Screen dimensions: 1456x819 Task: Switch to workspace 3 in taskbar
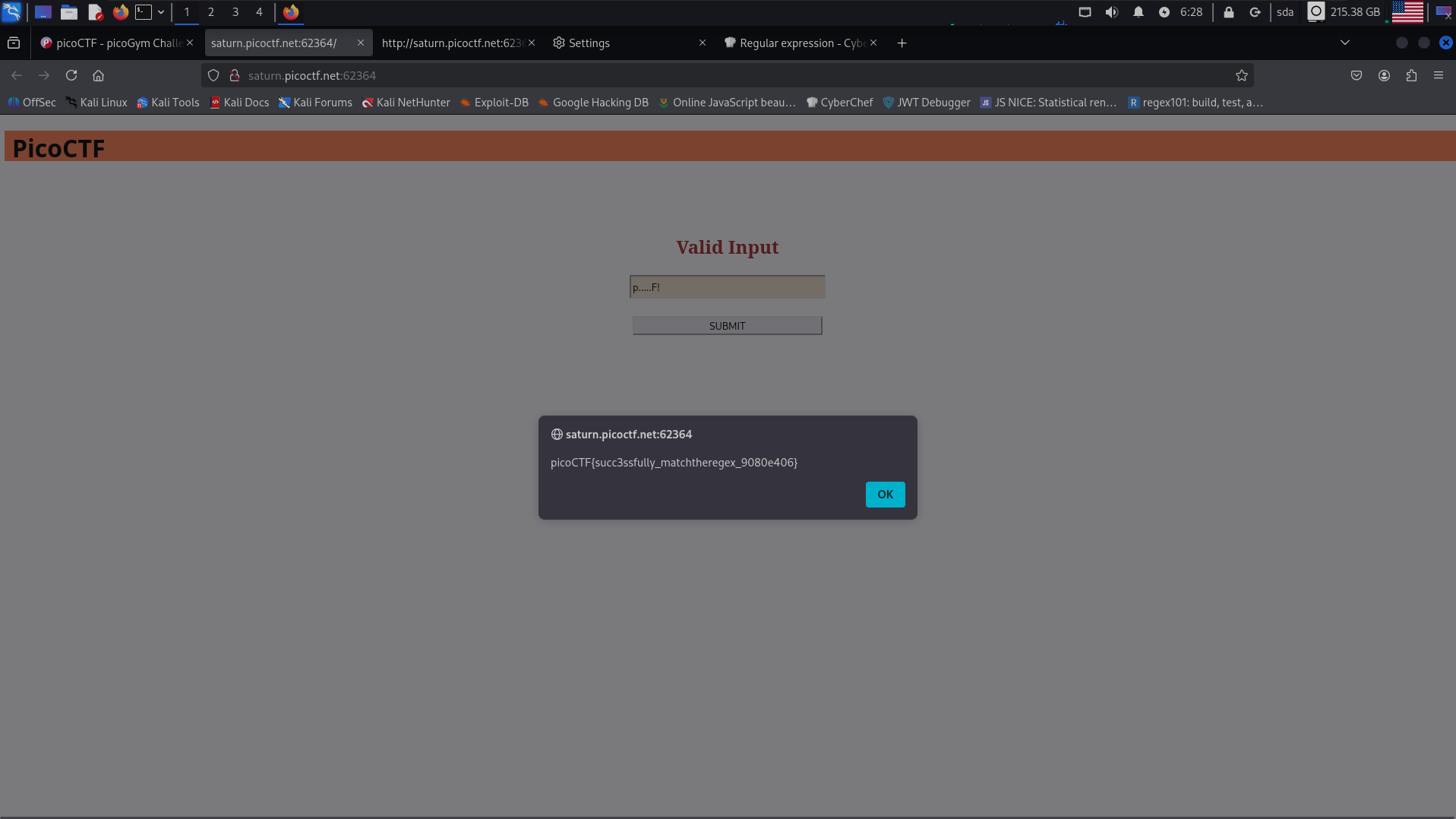tap(235, 12)
